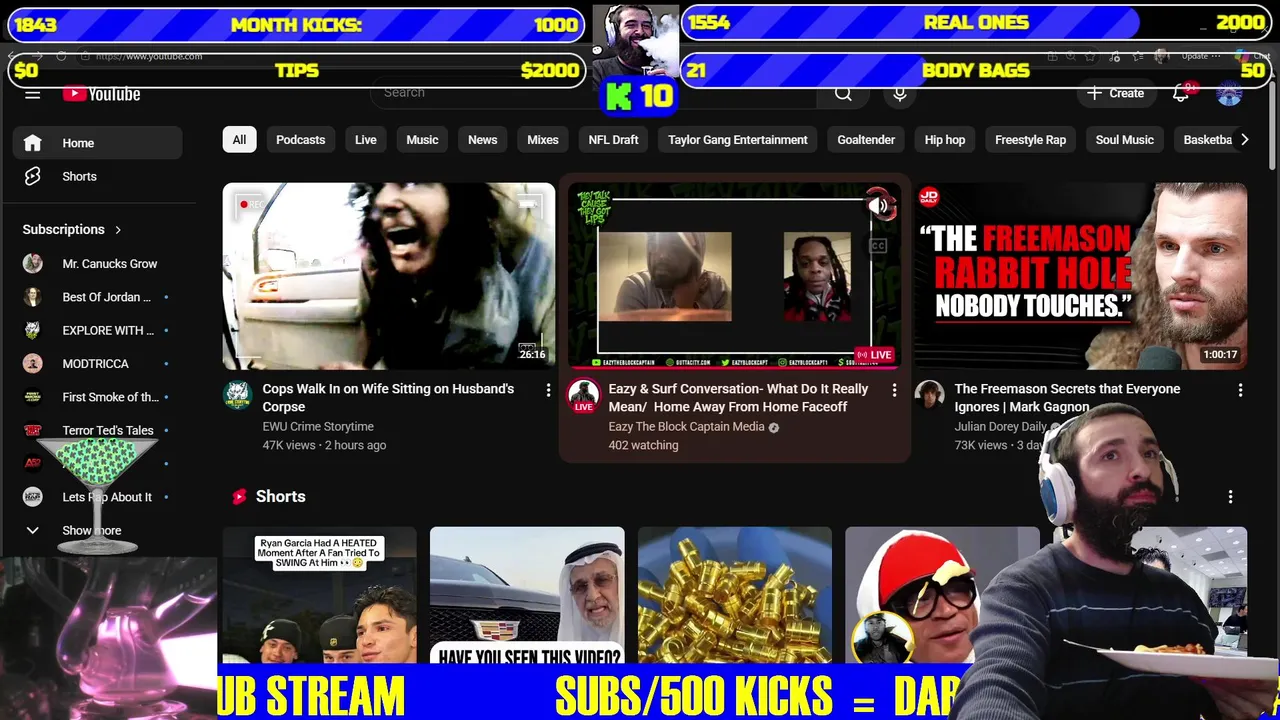Image resolution: width=1280 pixels, height=720 pixels.
Task: Expand the Subscriptions section arrow
Action: (x=118, y=230)
